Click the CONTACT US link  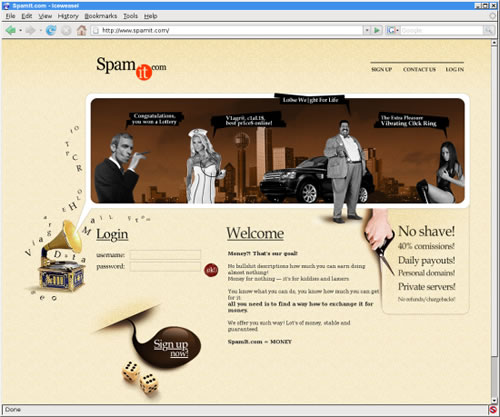click(x=419, y=69)
